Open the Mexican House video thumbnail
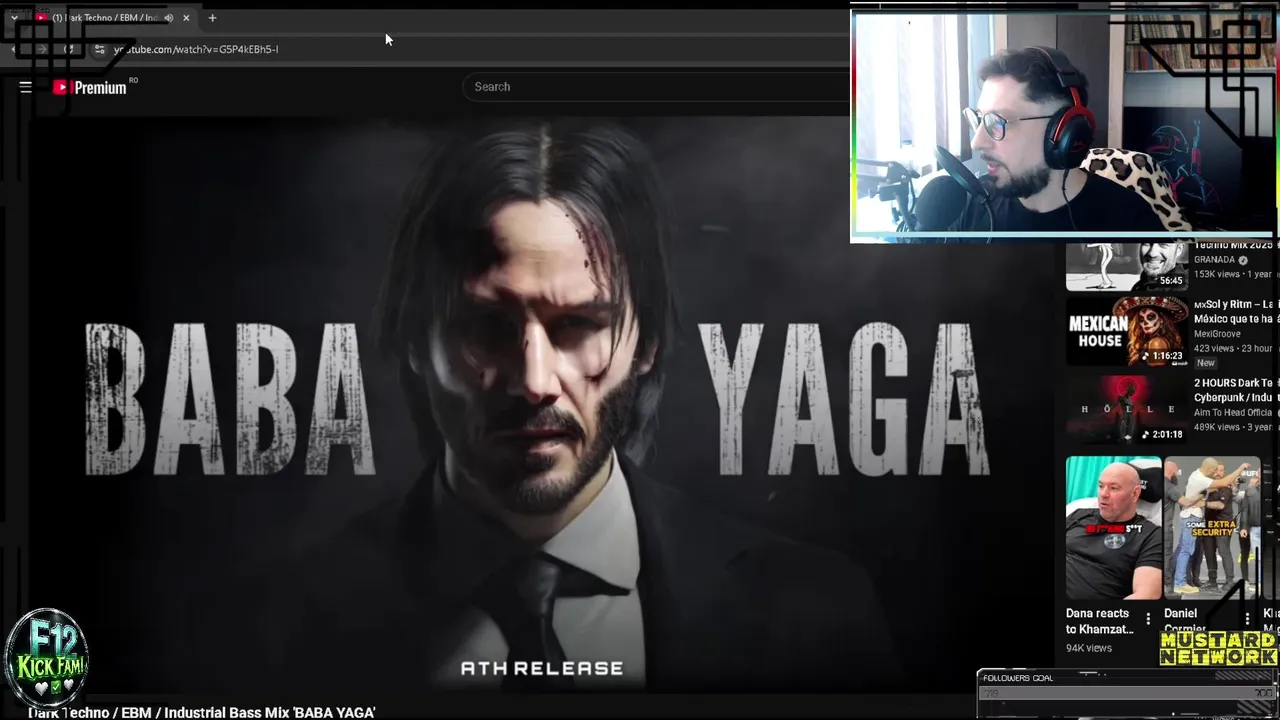Viewport: 1280px width, 720px height. [x=1127, y=331]
